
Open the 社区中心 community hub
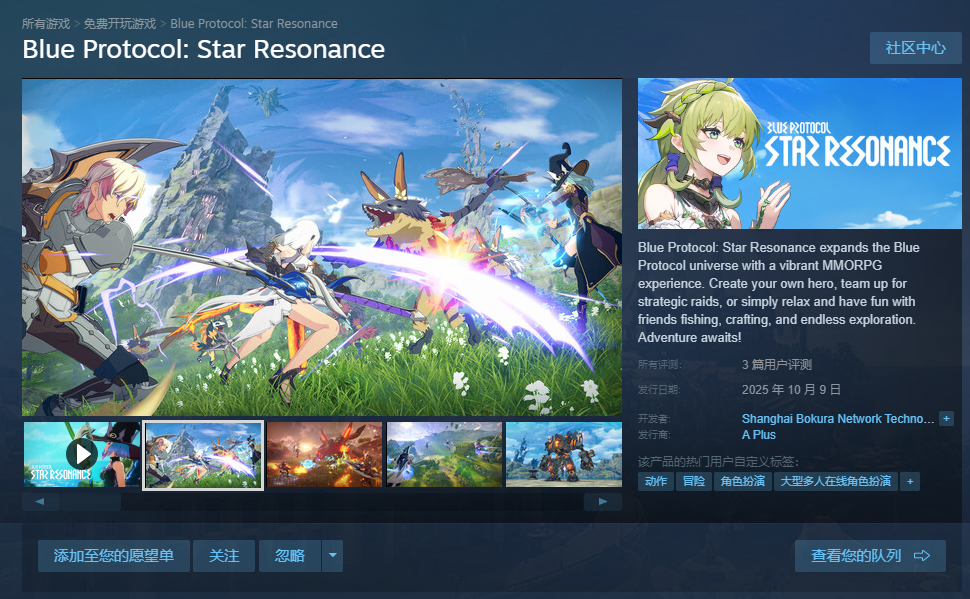pos(916,48)
